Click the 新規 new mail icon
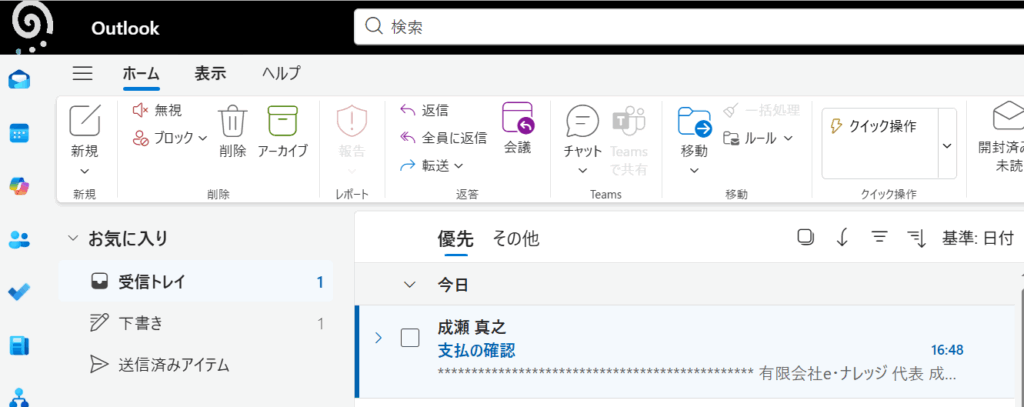 [x=85, y=122]
